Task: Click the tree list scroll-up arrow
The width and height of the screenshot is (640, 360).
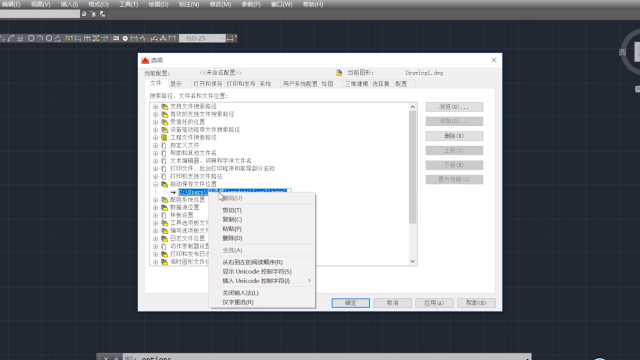Action: click(413, 107)
